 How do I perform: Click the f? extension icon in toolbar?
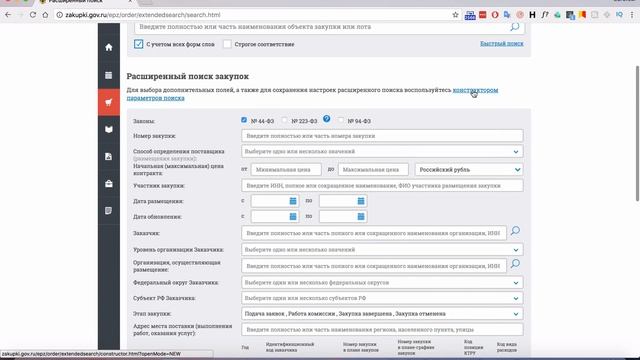[545, 15]
